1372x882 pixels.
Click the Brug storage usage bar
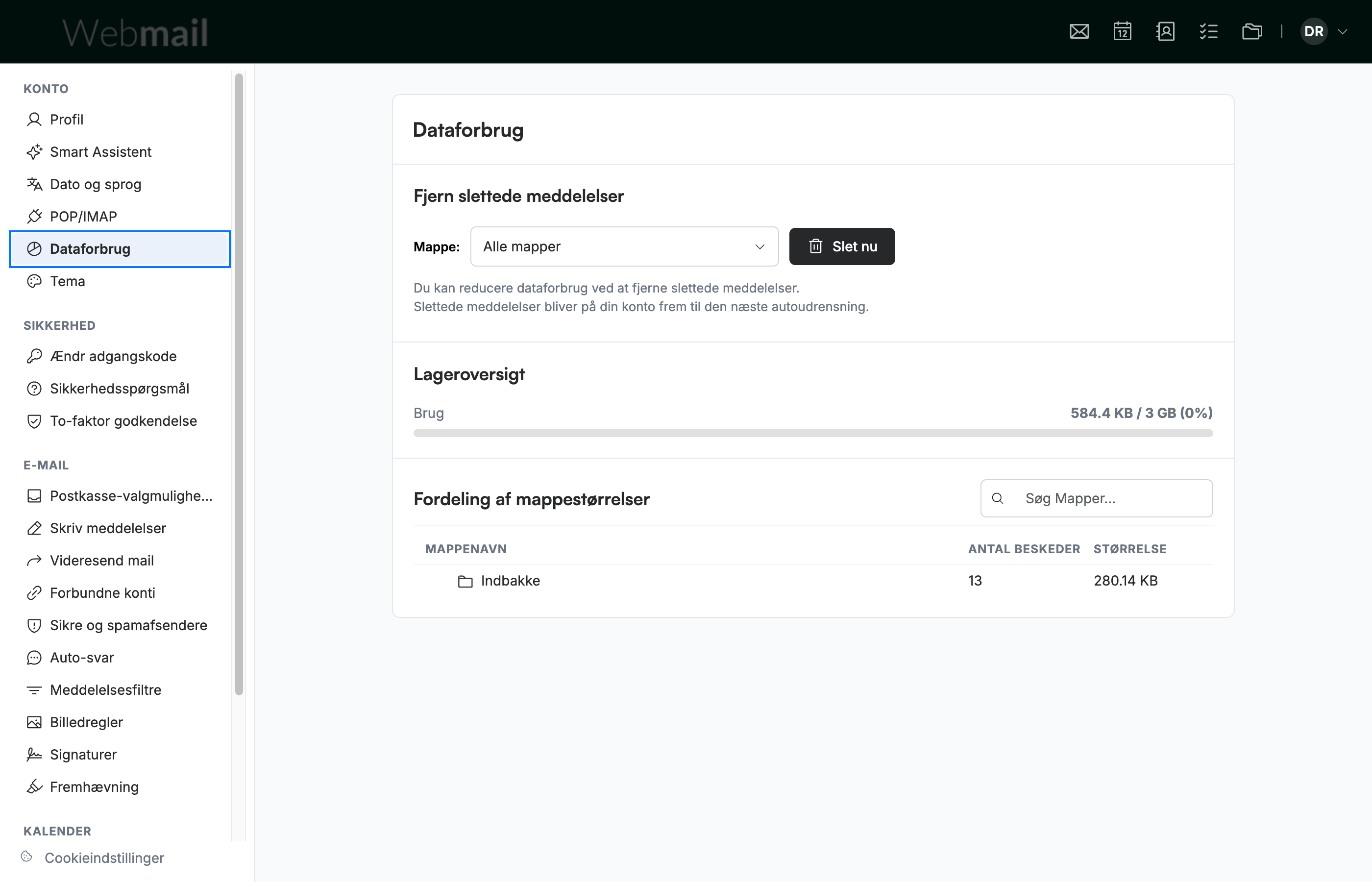click(x=813, y=434)
